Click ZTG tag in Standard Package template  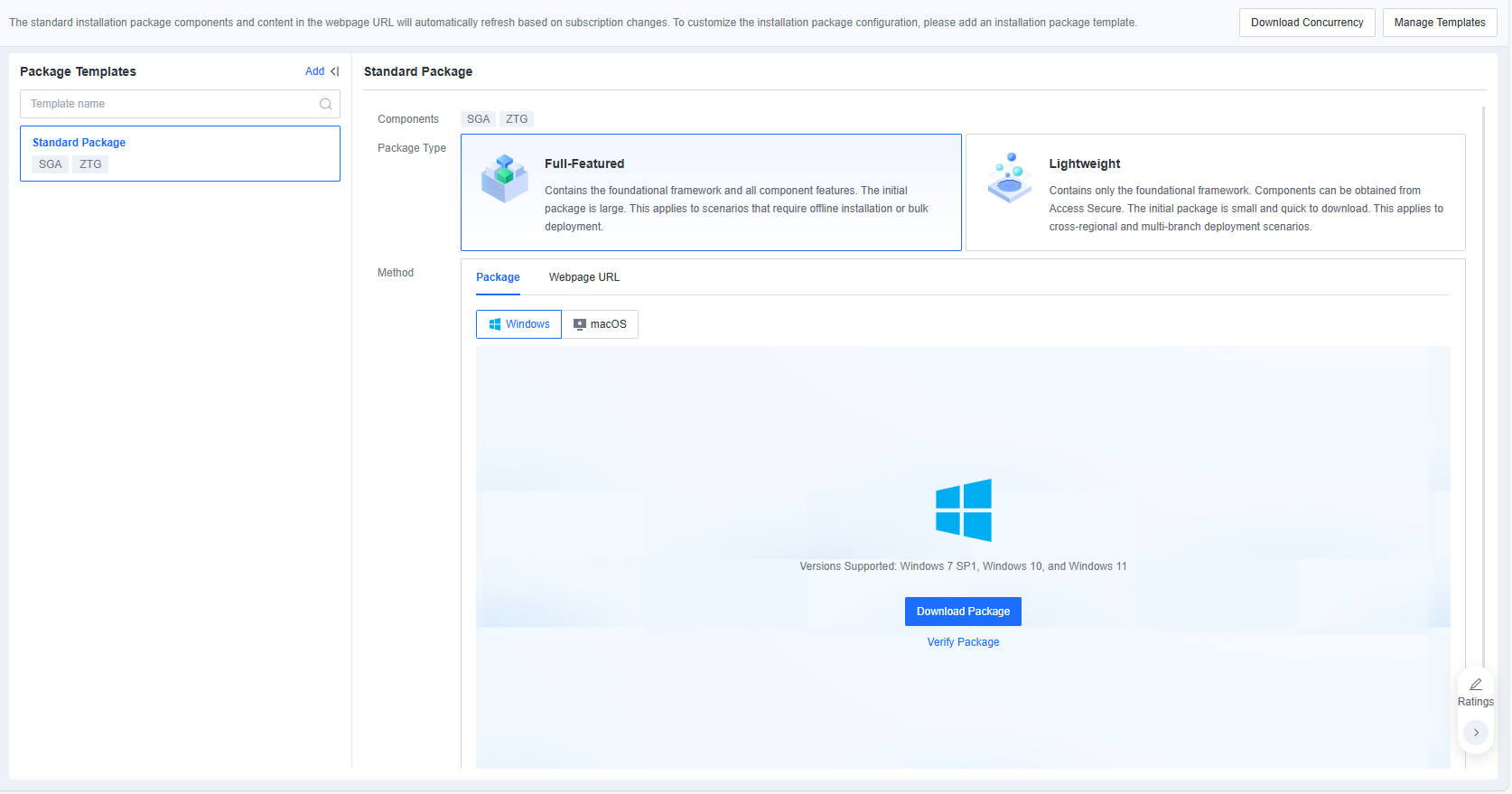90,164
